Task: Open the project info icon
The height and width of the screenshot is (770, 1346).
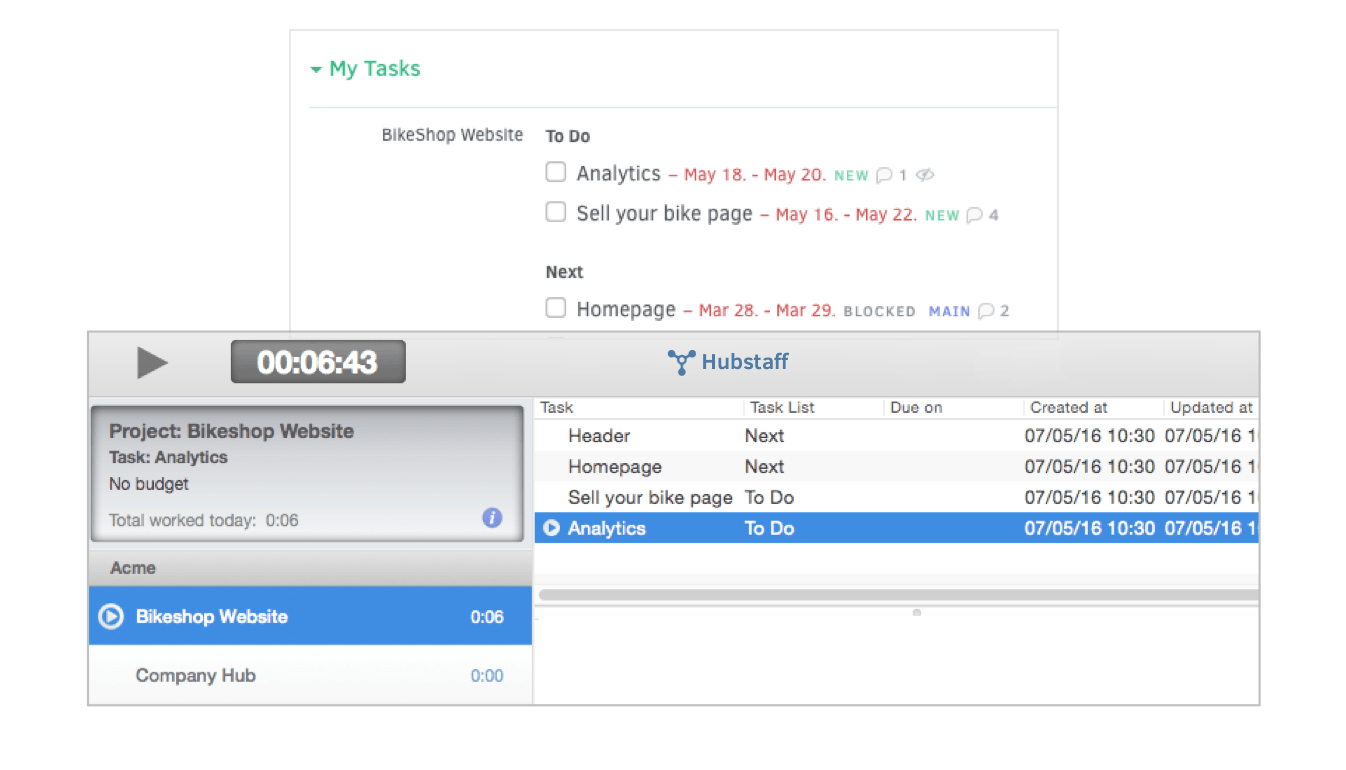Action: [492, 518]
